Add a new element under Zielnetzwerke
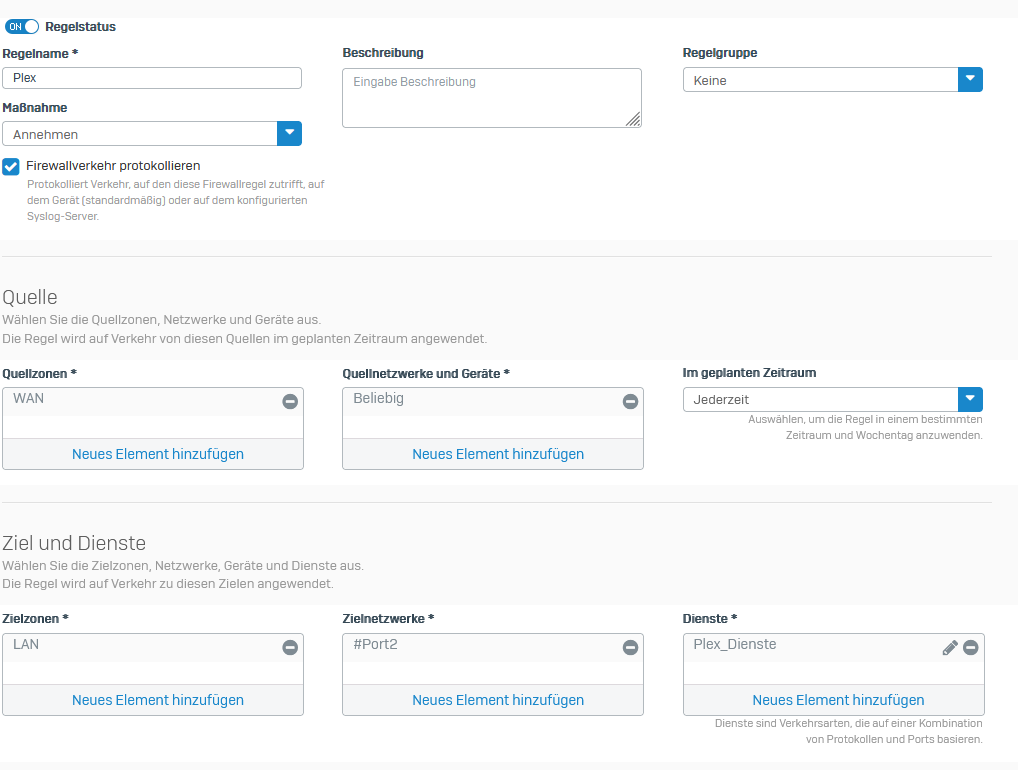This screenshot has height=770, width=1018. (498, 700)
